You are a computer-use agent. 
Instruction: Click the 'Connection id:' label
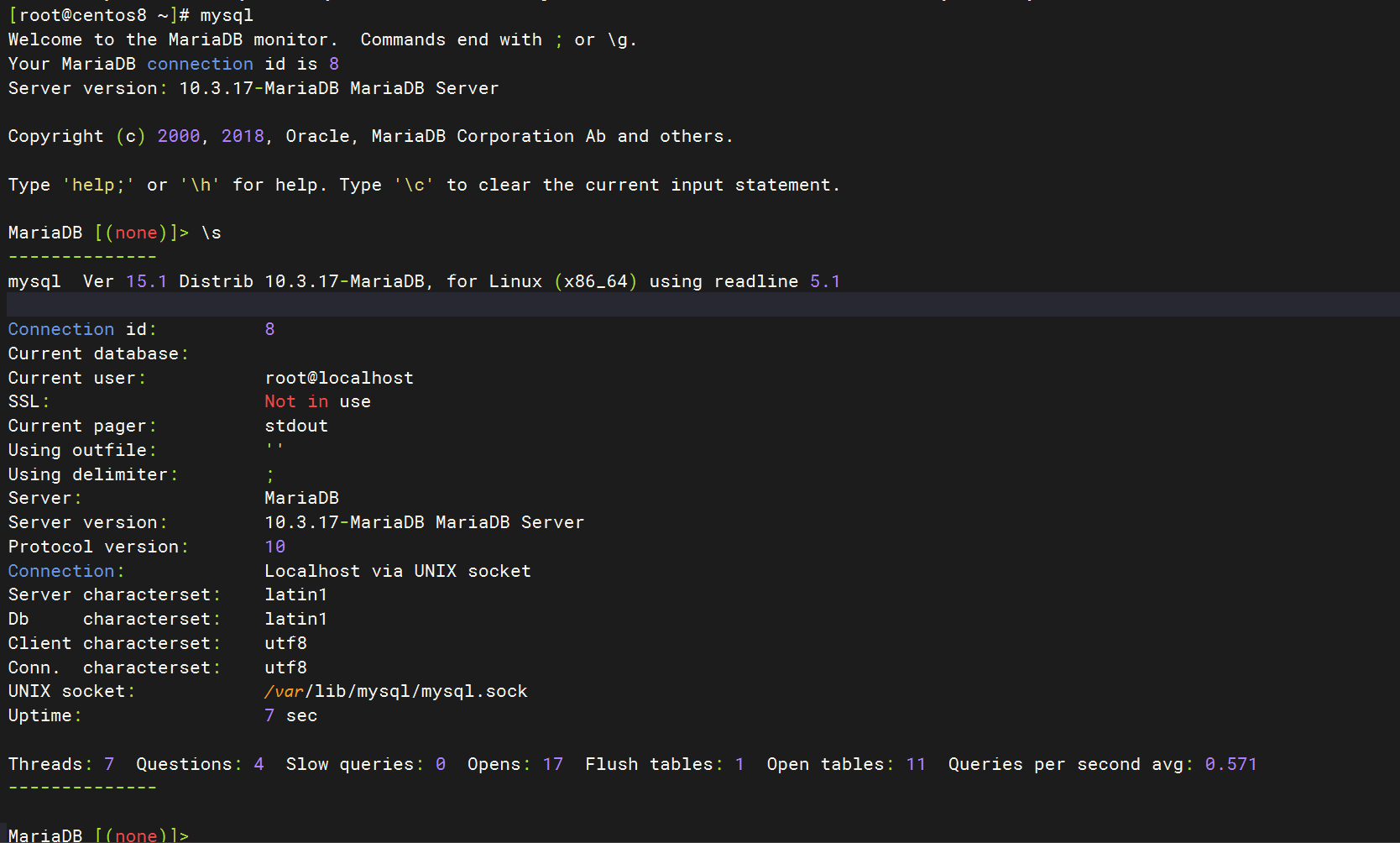pyautogui.click(x=82, y=329)
